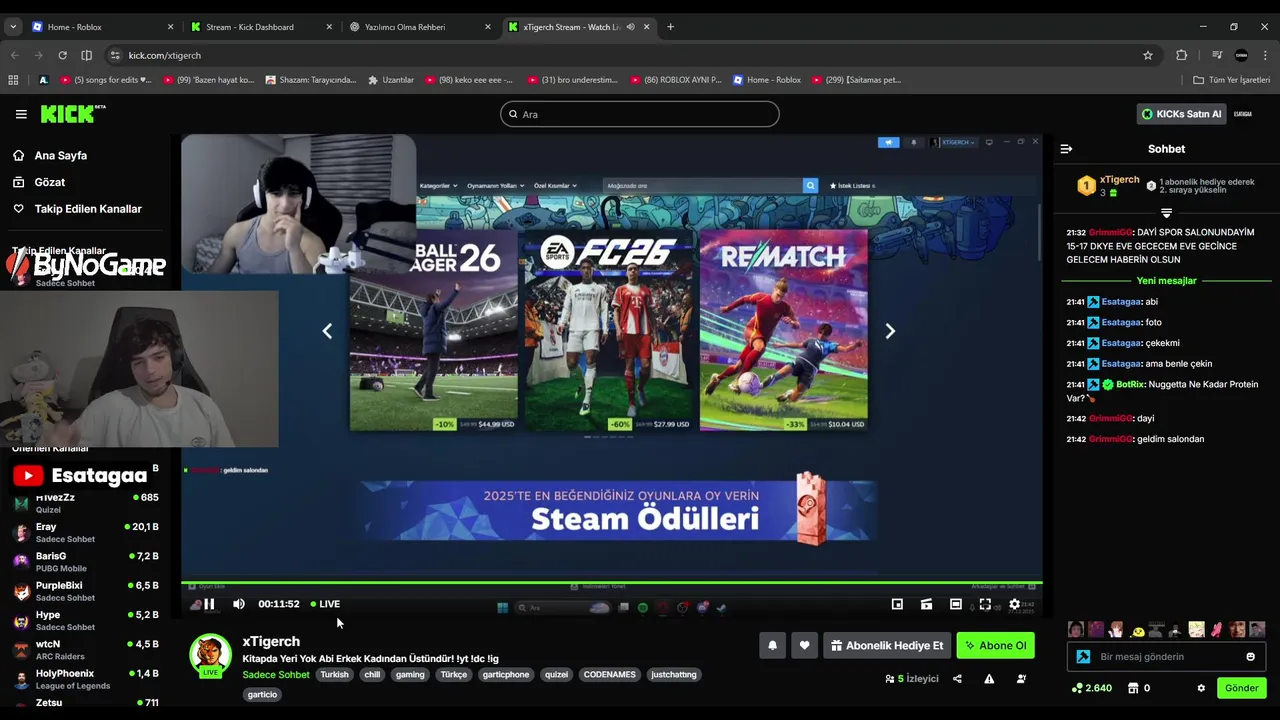Click KICKs Satın Al button

(x=1181, y=114)
